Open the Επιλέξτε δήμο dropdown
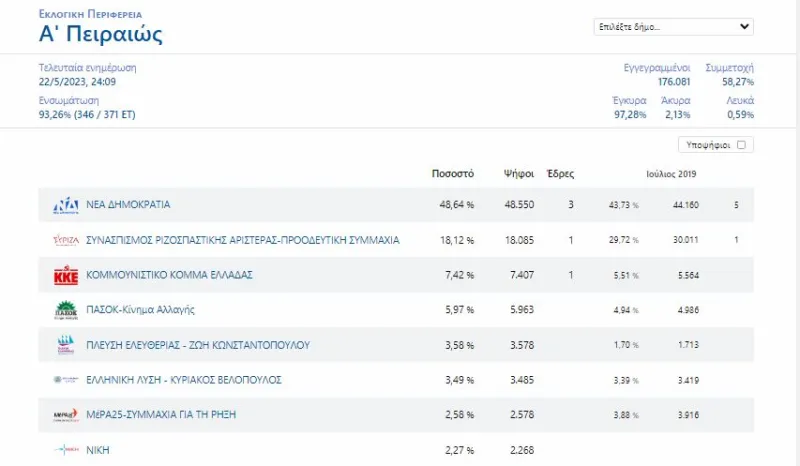Image resolution: width=800 pixels, height=466 pixels. click(x=673, y=27)
